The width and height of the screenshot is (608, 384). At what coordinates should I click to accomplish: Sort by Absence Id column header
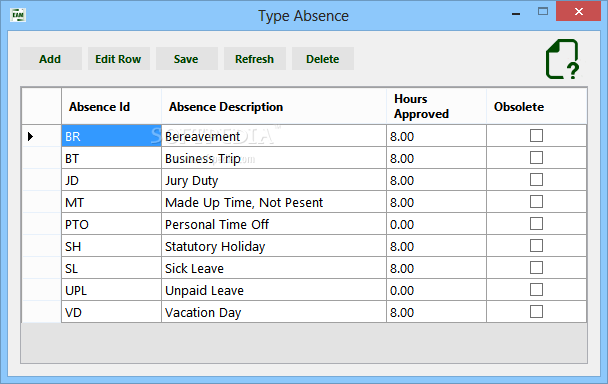(111, 106)
